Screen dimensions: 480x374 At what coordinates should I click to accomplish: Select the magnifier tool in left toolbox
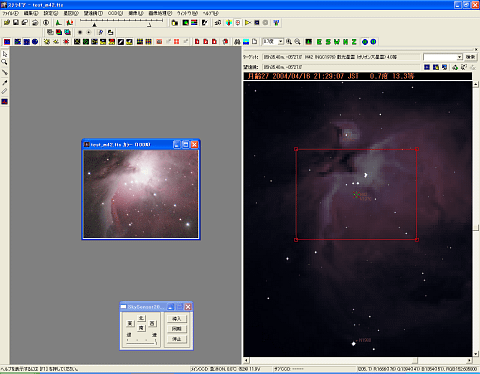pos(5,62)
